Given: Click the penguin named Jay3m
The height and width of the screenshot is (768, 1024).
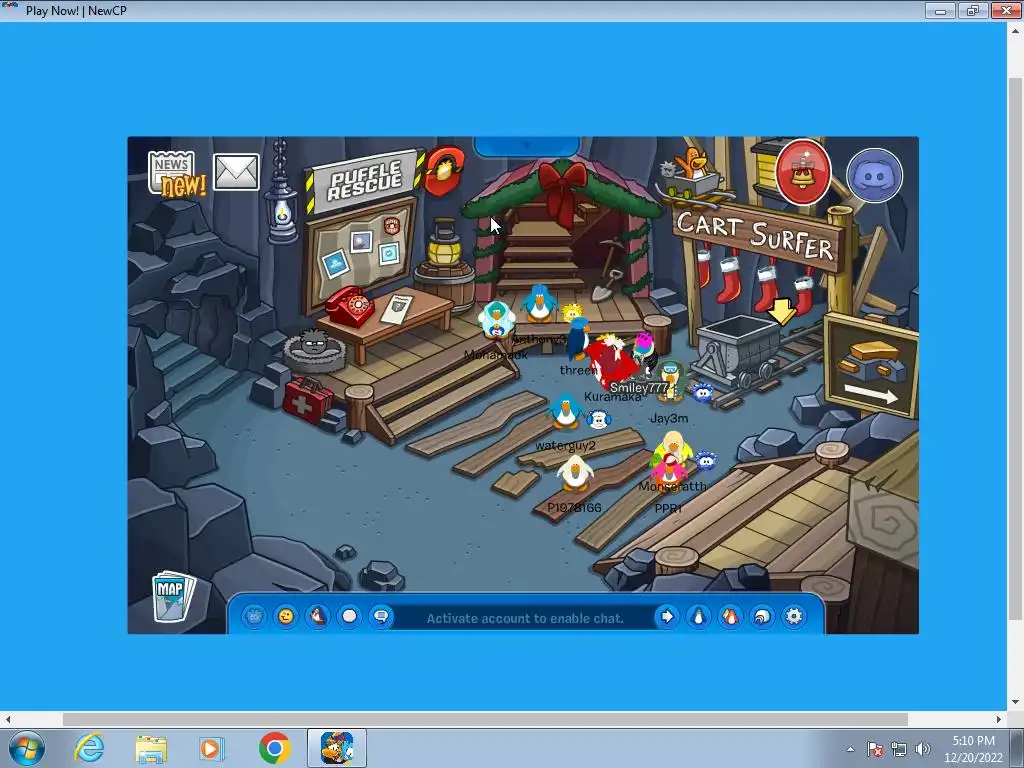Looking at the screenshot, I should 670,382.
